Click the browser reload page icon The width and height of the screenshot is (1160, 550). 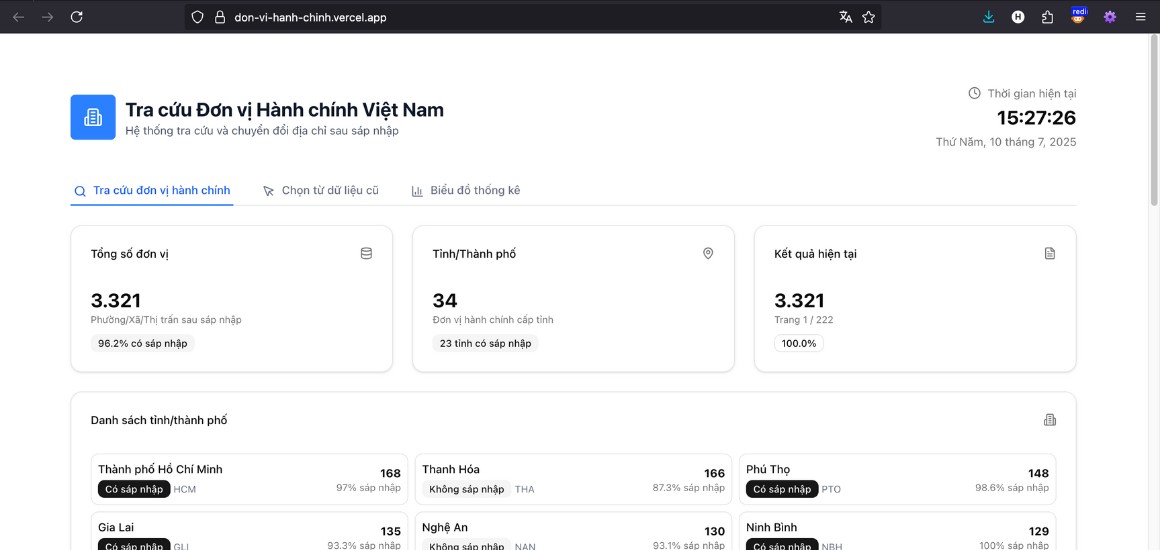[x=77, y=17]
